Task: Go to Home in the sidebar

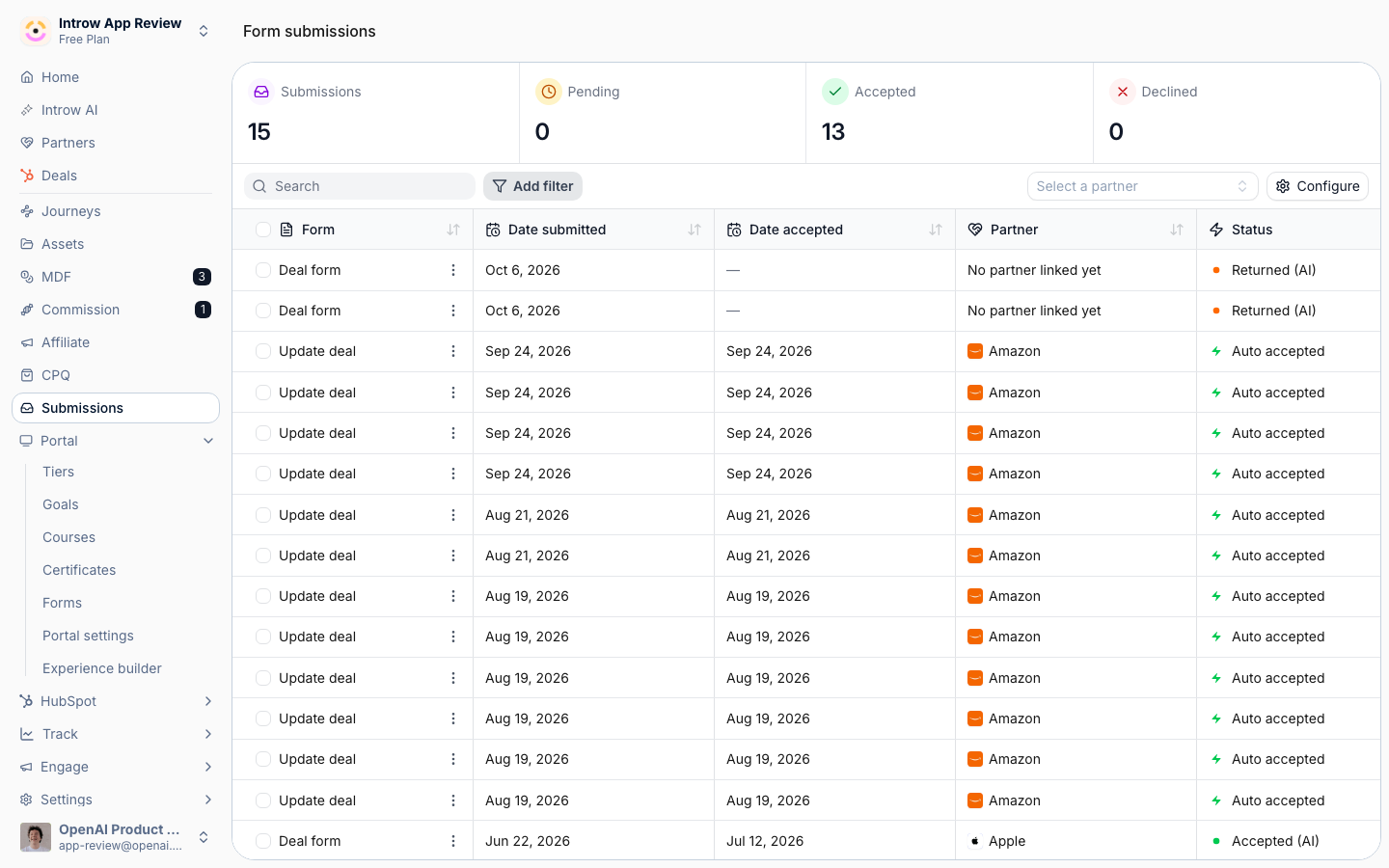Action: (116, 77)
